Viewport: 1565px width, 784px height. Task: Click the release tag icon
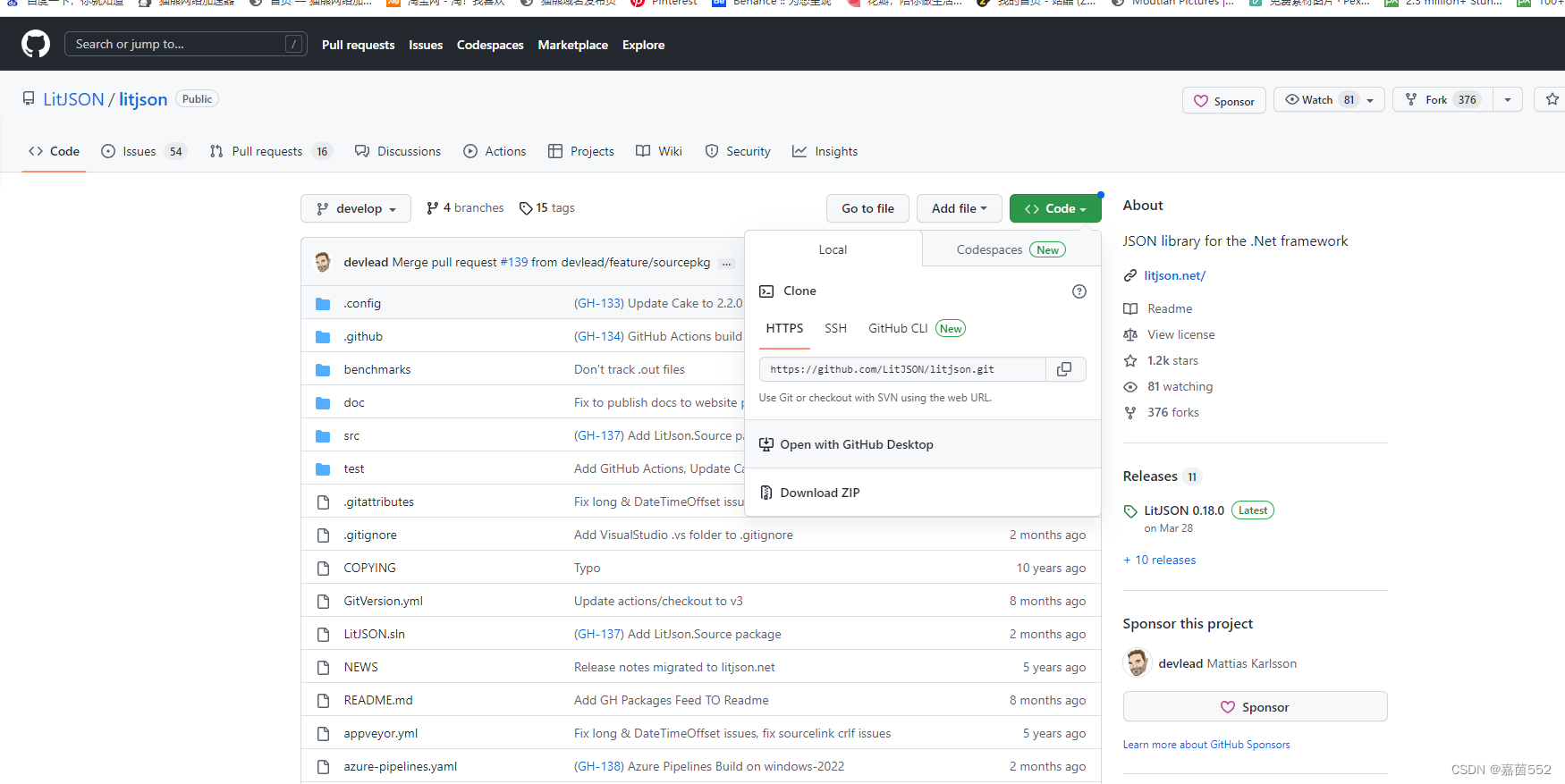click(x=1130, y=511)
